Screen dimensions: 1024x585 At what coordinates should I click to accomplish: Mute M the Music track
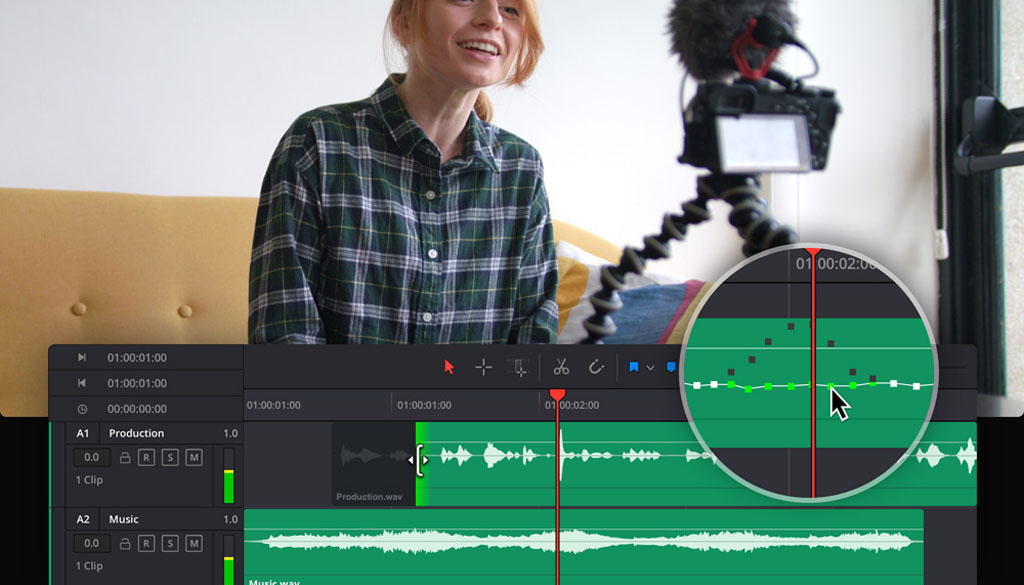click(x=193, y=543)
